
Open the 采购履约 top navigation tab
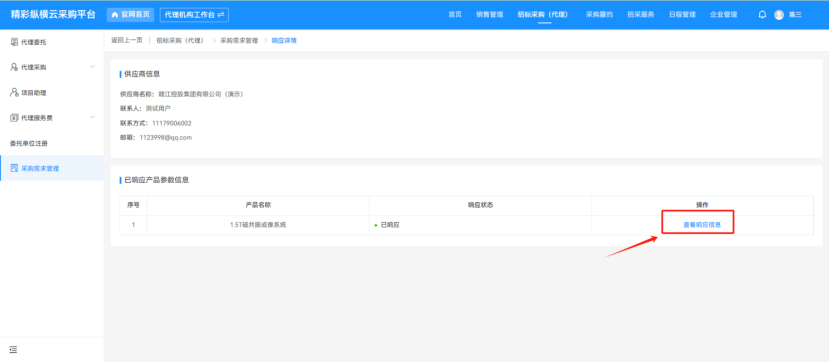tap(599, 15)
